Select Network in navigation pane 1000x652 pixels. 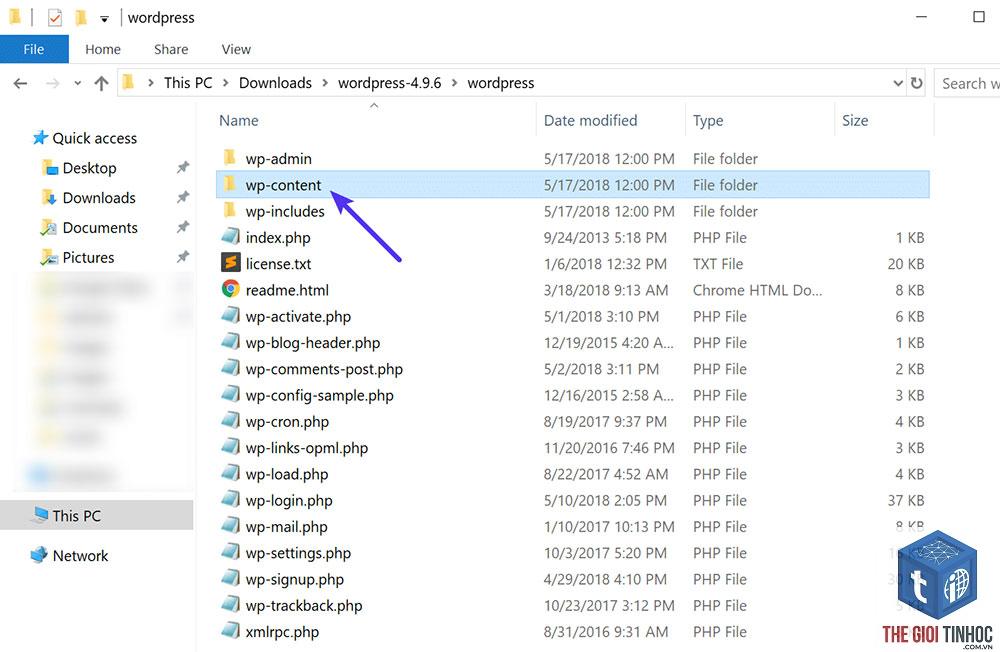(80, 556)
